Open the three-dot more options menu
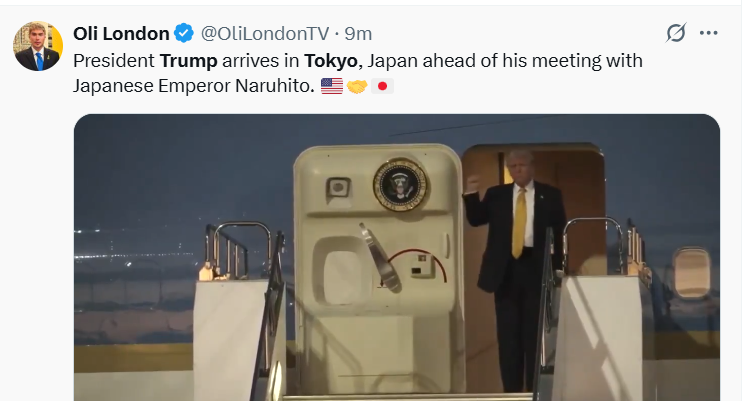 (708, 33)
